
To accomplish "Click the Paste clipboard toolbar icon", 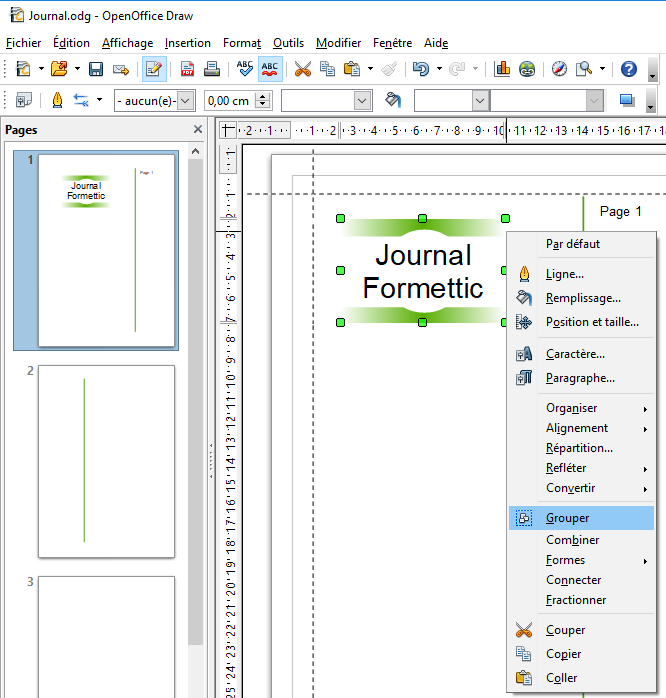I will pyautogui.click(x=352, y=69).
